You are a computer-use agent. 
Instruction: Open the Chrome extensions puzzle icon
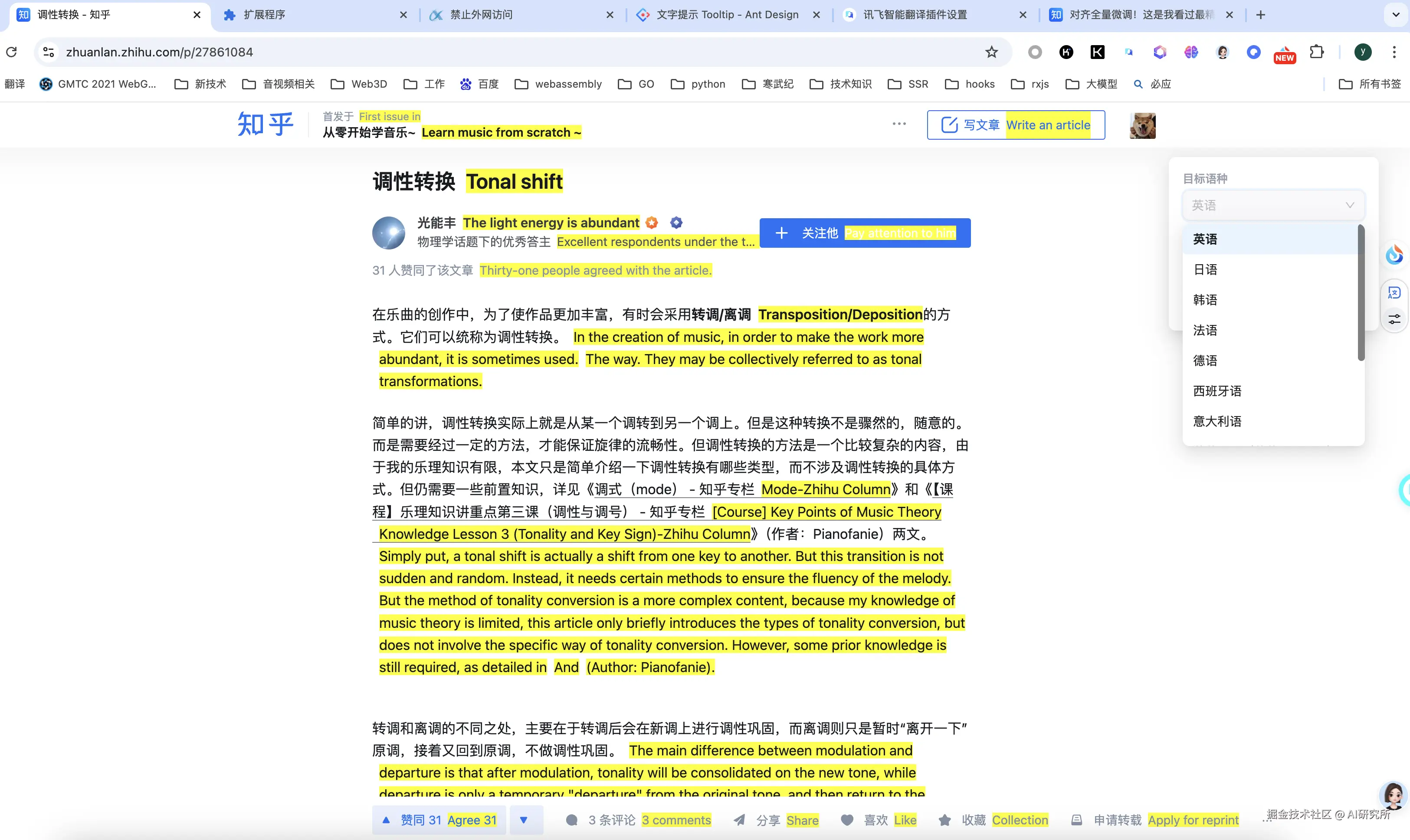pyautogui.click(x=1317, y=52)
